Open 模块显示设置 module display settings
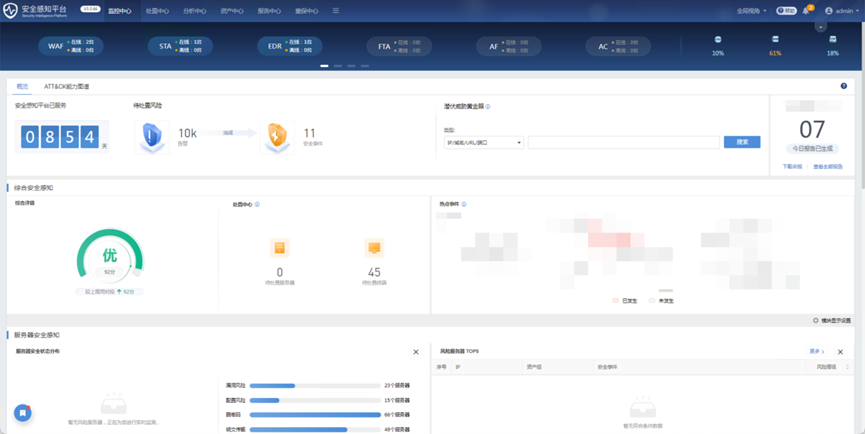This screenshot has width=865, height=434. click(x=832, y=320)
